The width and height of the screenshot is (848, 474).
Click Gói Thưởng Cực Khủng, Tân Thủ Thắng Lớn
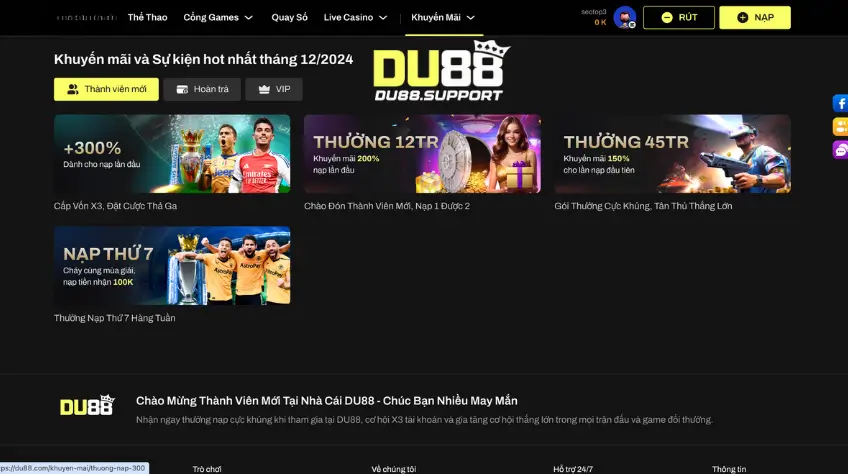(643, 206)
